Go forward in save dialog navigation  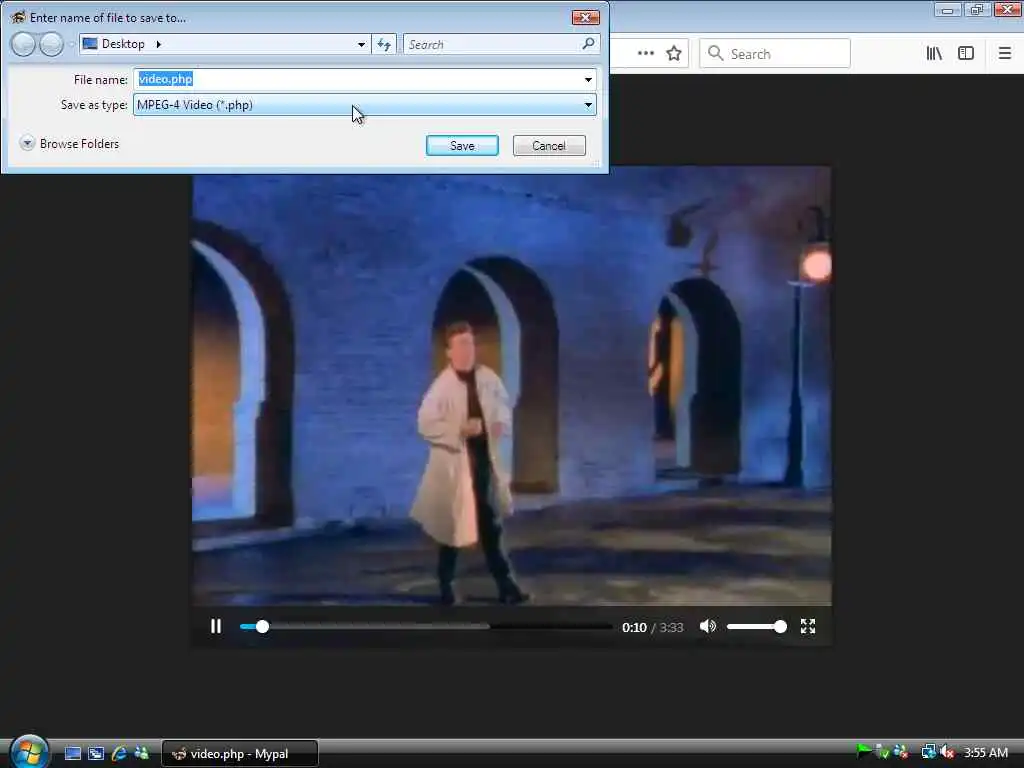point(51,44)
